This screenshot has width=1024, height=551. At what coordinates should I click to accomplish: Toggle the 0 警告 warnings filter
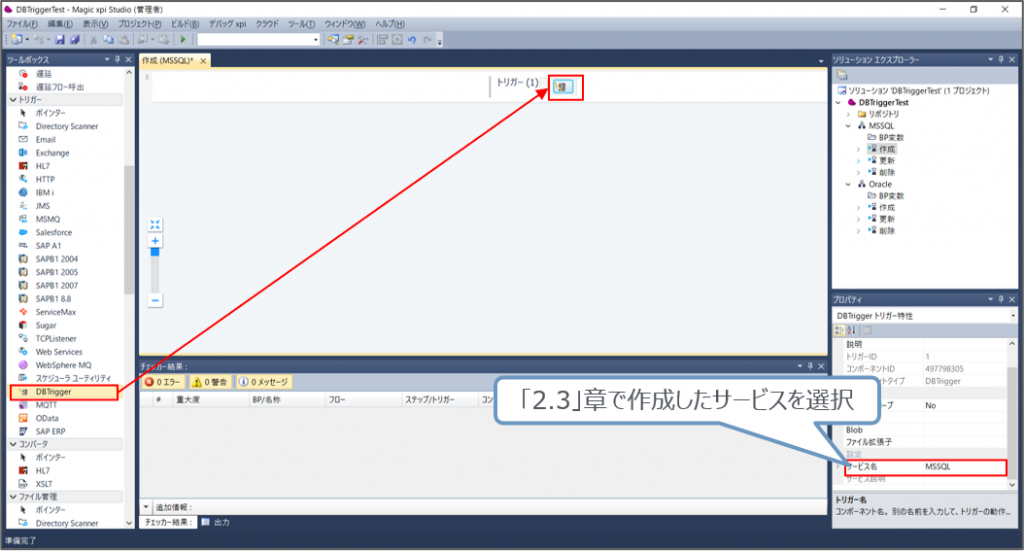211,382
